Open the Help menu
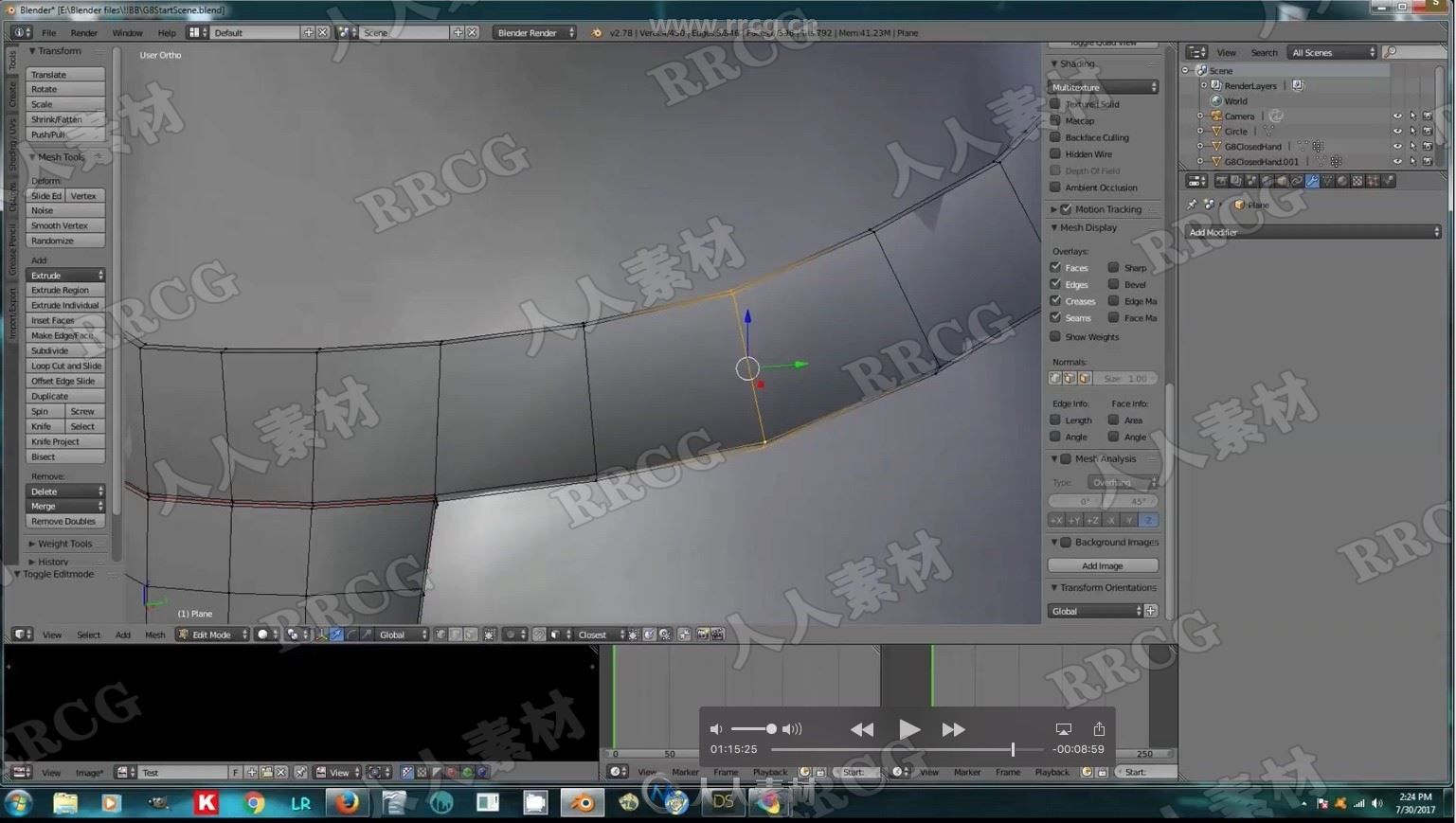1456x823 pixels. click(167, 32)
